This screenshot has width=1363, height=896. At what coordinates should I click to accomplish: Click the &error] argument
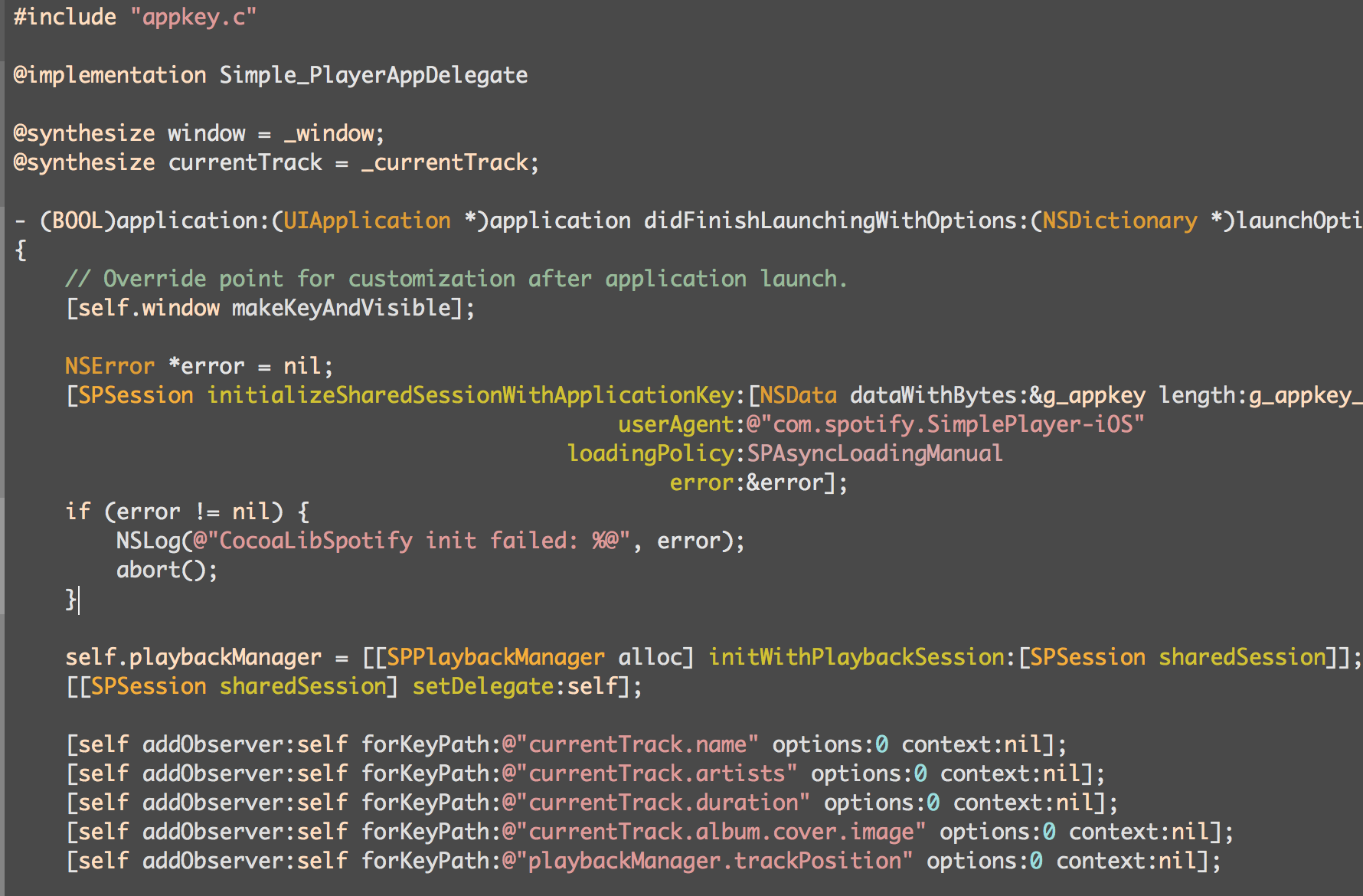tap(791, 482)
